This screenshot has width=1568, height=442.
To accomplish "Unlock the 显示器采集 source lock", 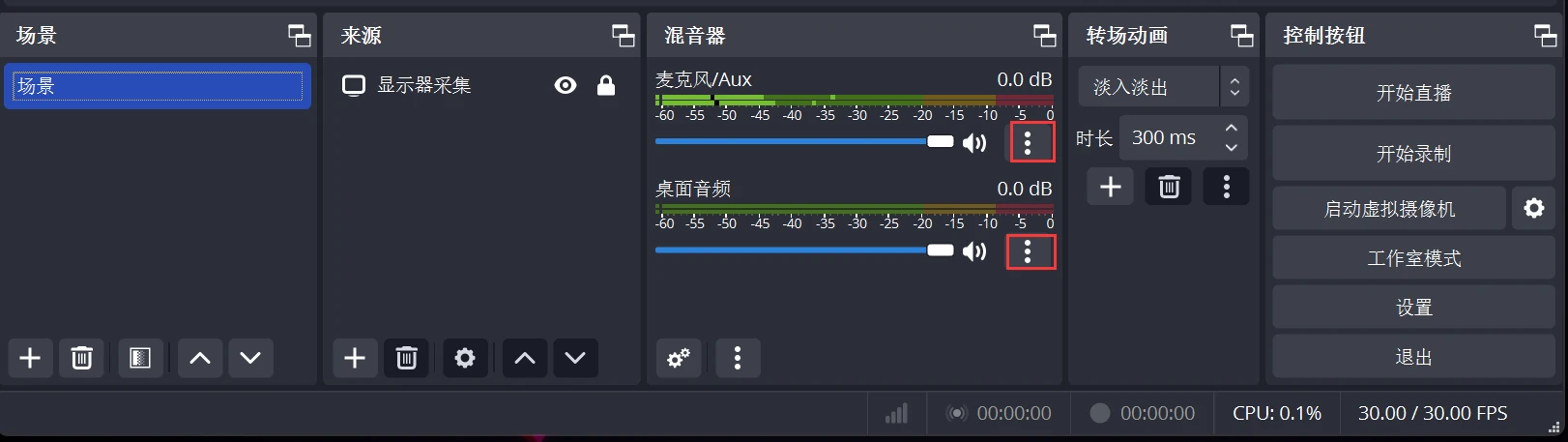I will 606,86.
